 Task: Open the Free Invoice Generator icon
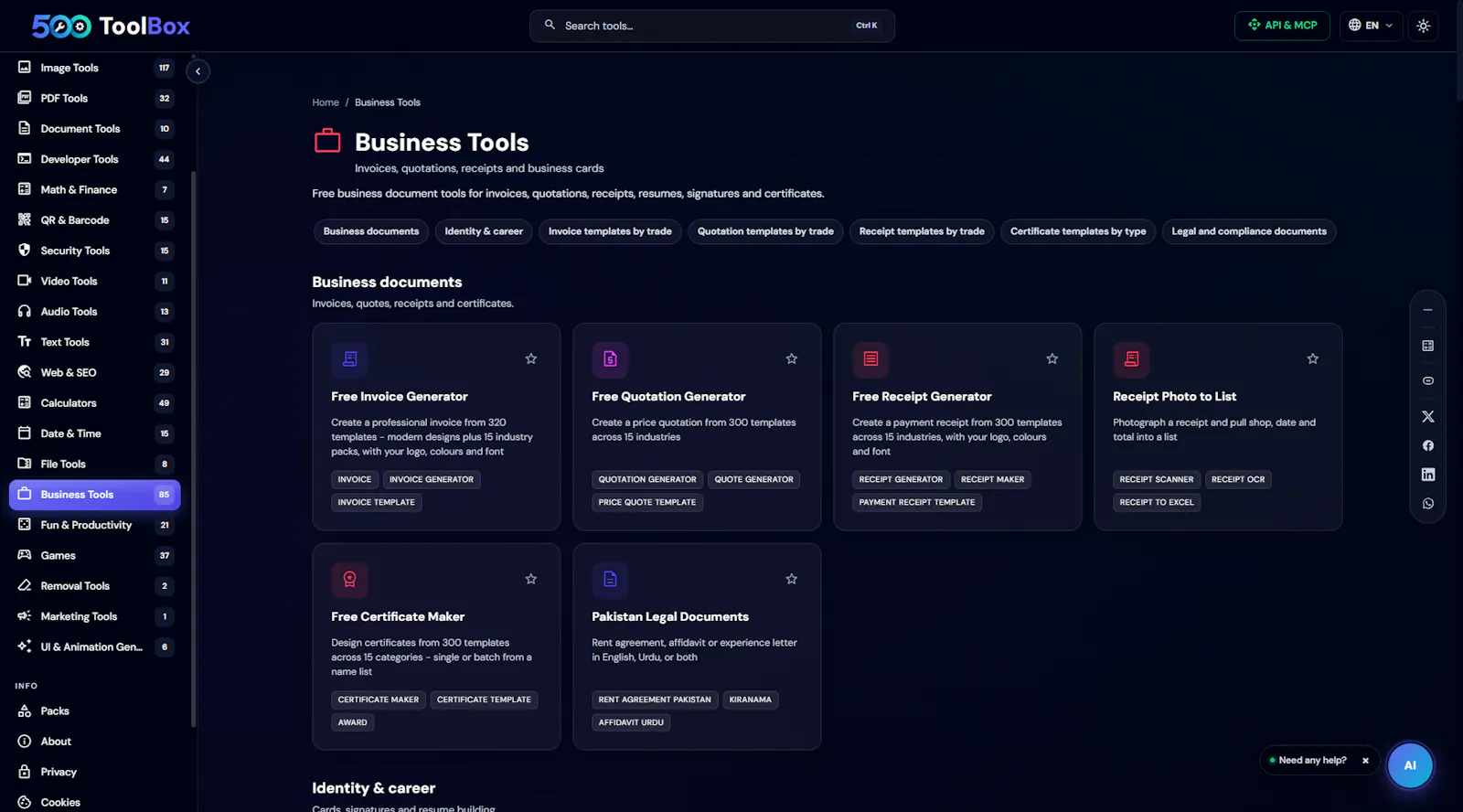pyautogui.click(x=350, y=359)
